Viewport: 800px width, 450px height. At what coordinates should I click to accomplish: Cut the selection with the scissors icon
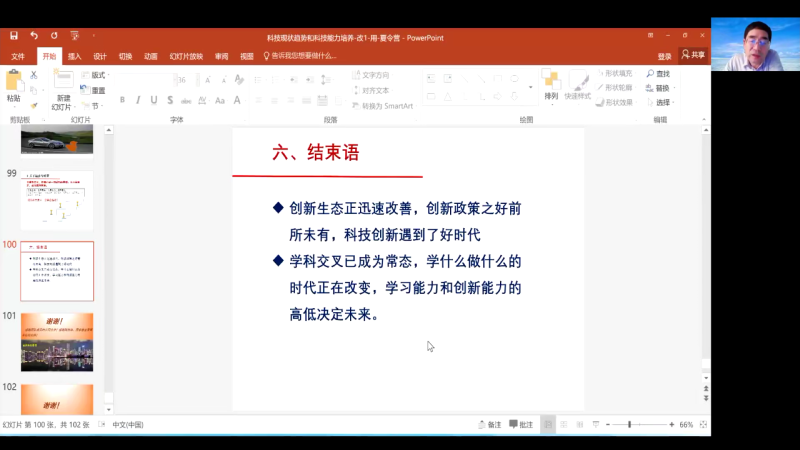pos(34,75)
